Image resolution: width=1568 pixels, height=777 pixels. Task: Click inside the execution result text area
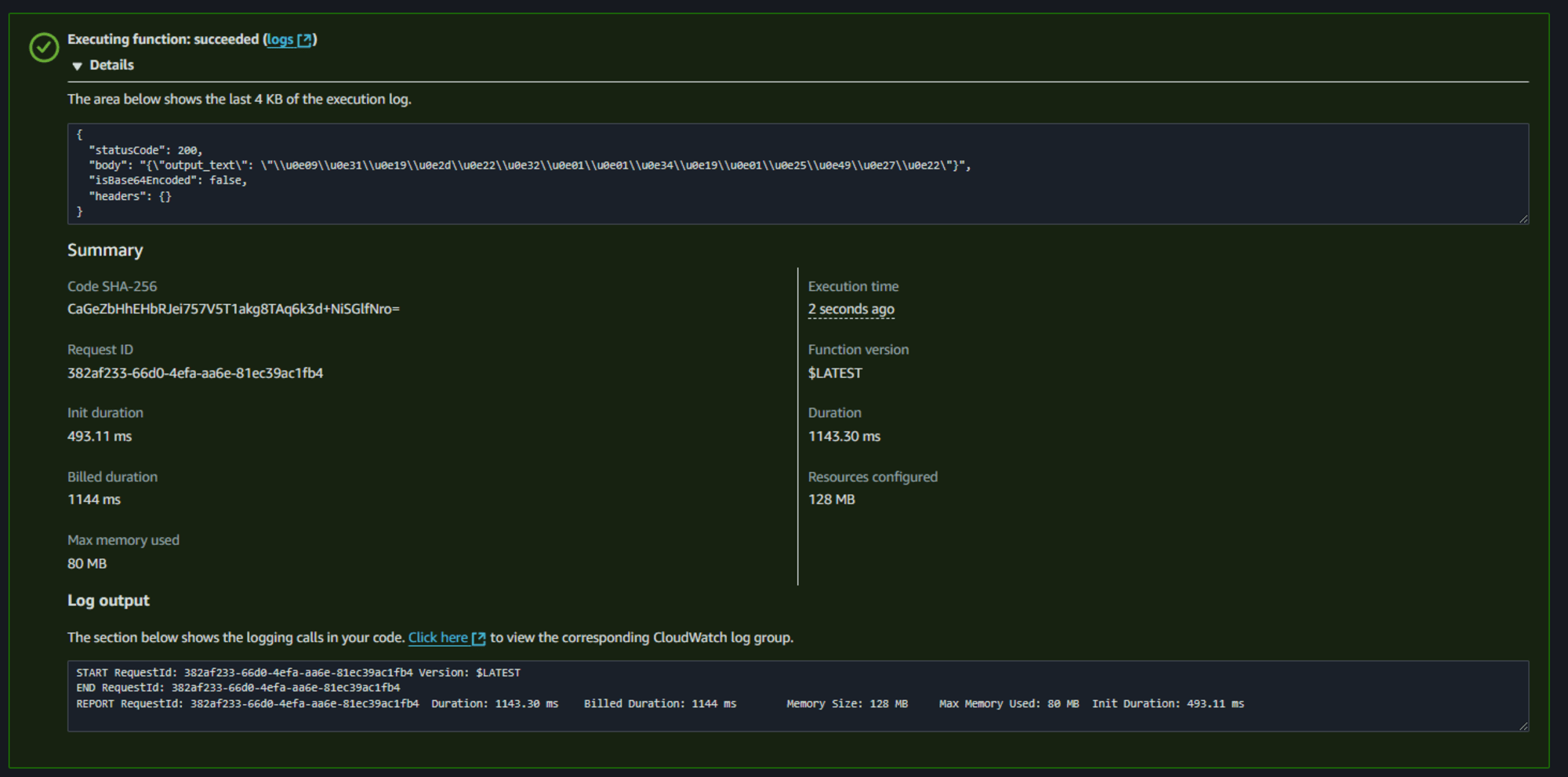[x=797, y=173]
